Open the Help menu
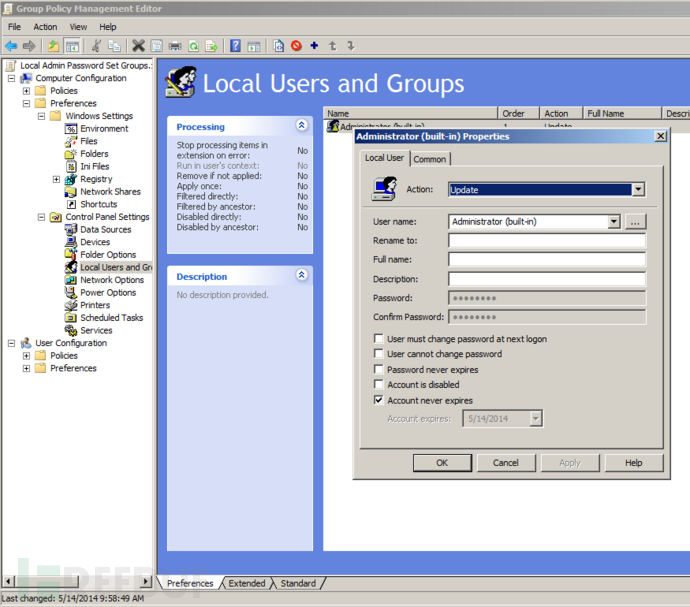The height and width of the screenshot is (607, 690). [x=108, y=27]
